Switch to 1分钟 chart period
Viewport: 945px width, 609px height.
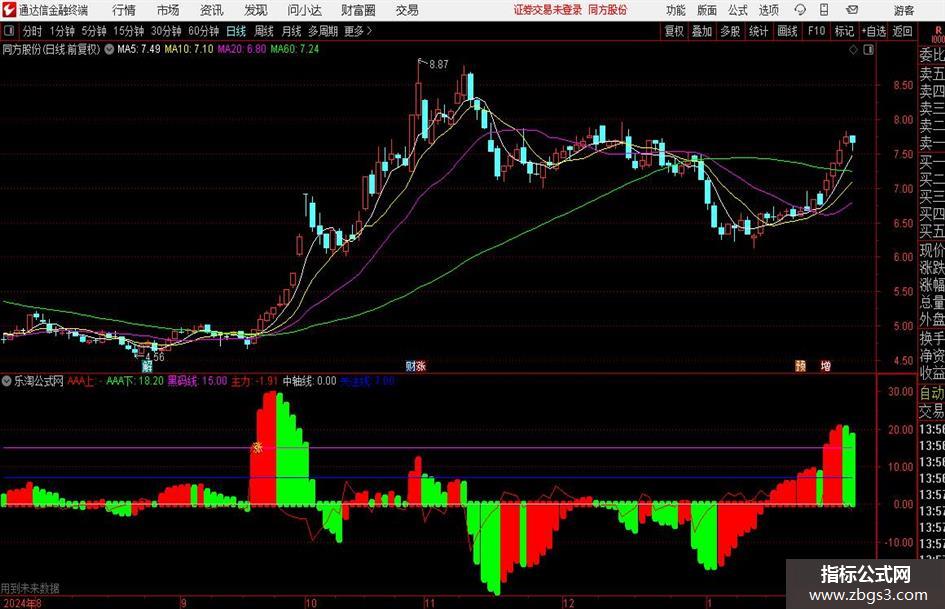62,31
